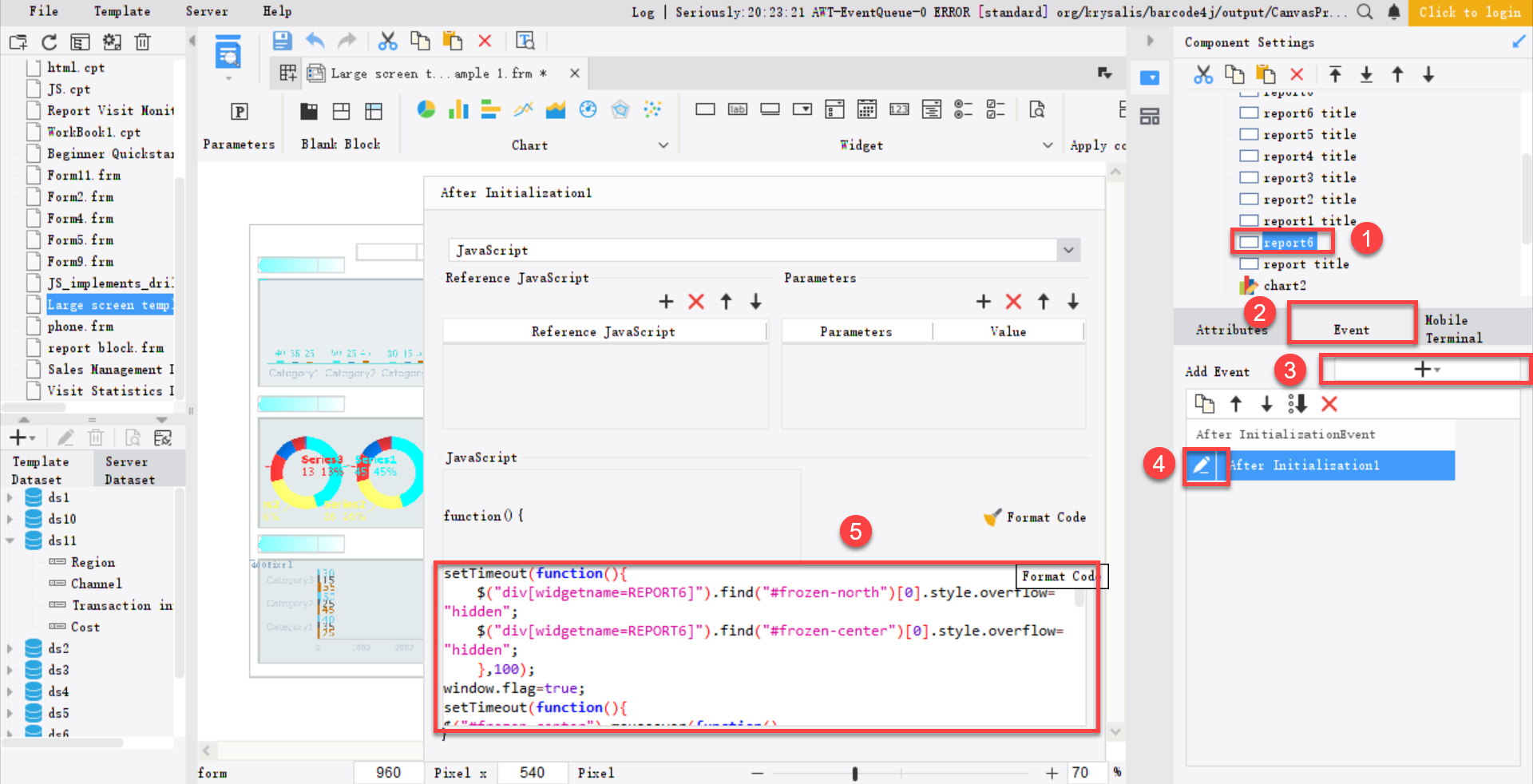Click the Format Code button
The height and width of the screenshot is (784, 1533).
pyautogui.click(x=1035, y=517)
